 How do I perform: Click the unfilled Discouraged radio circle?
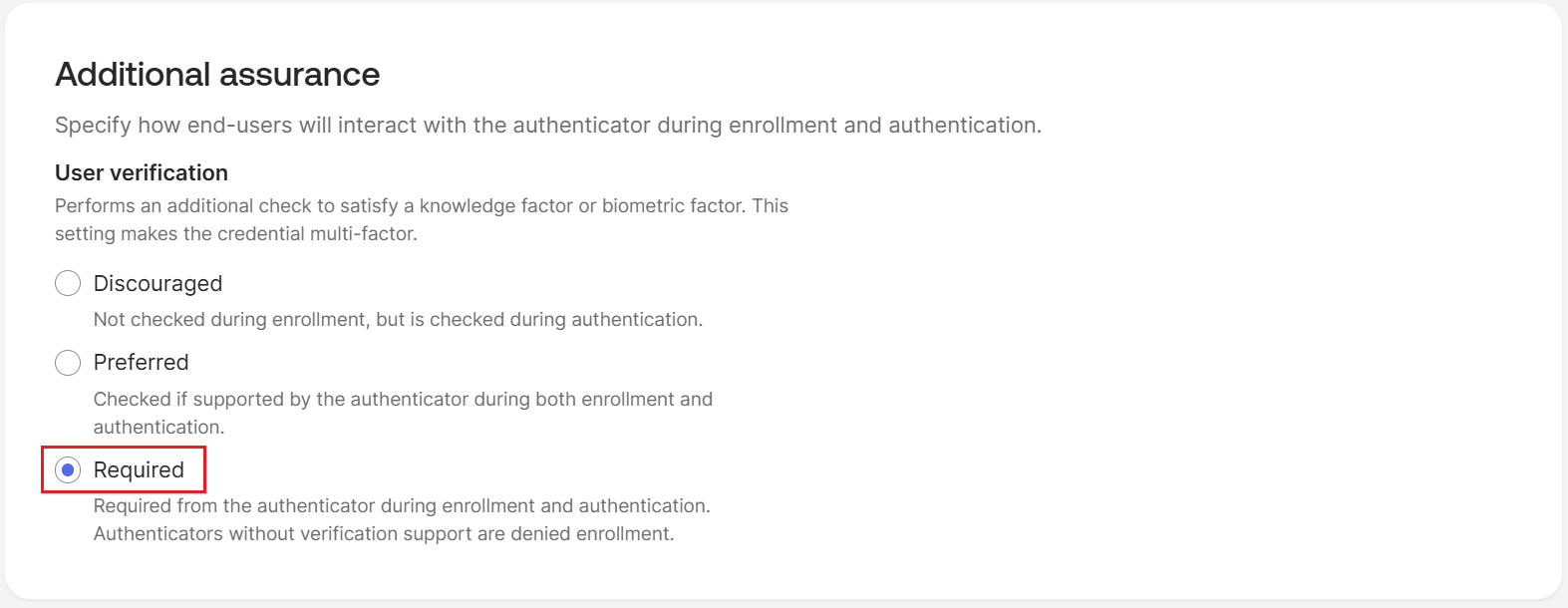(x=67, y=283)
